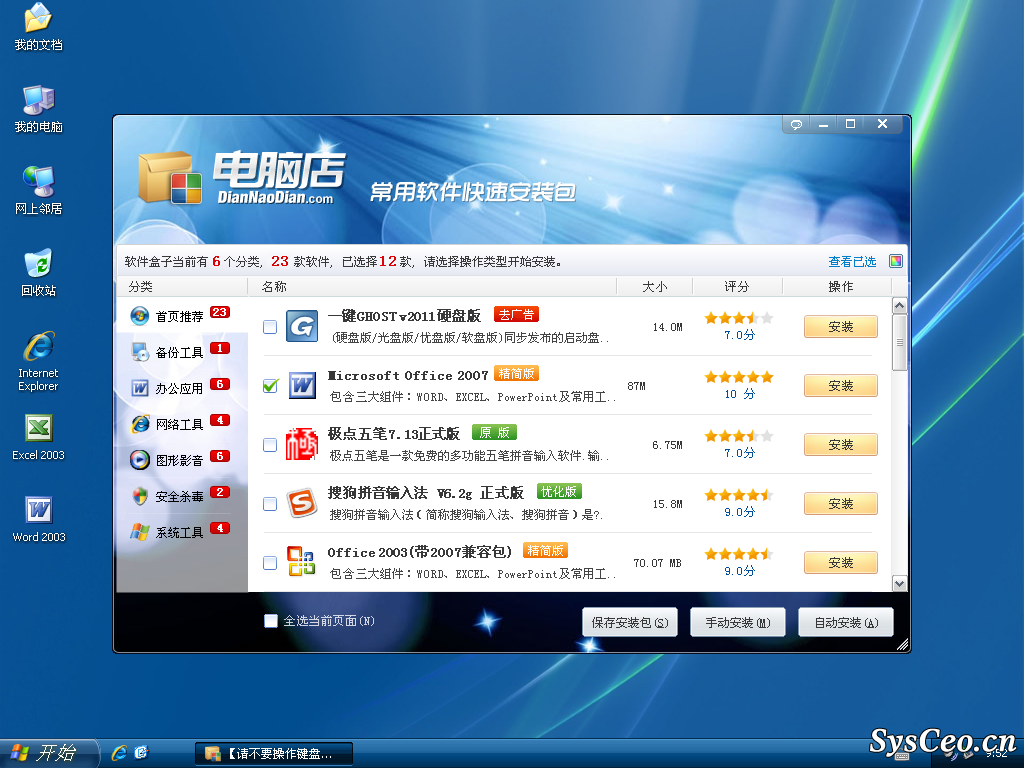Sort by the 名称 column header
The height and width of the screenshot is (768, 1024).
point(432,286)
